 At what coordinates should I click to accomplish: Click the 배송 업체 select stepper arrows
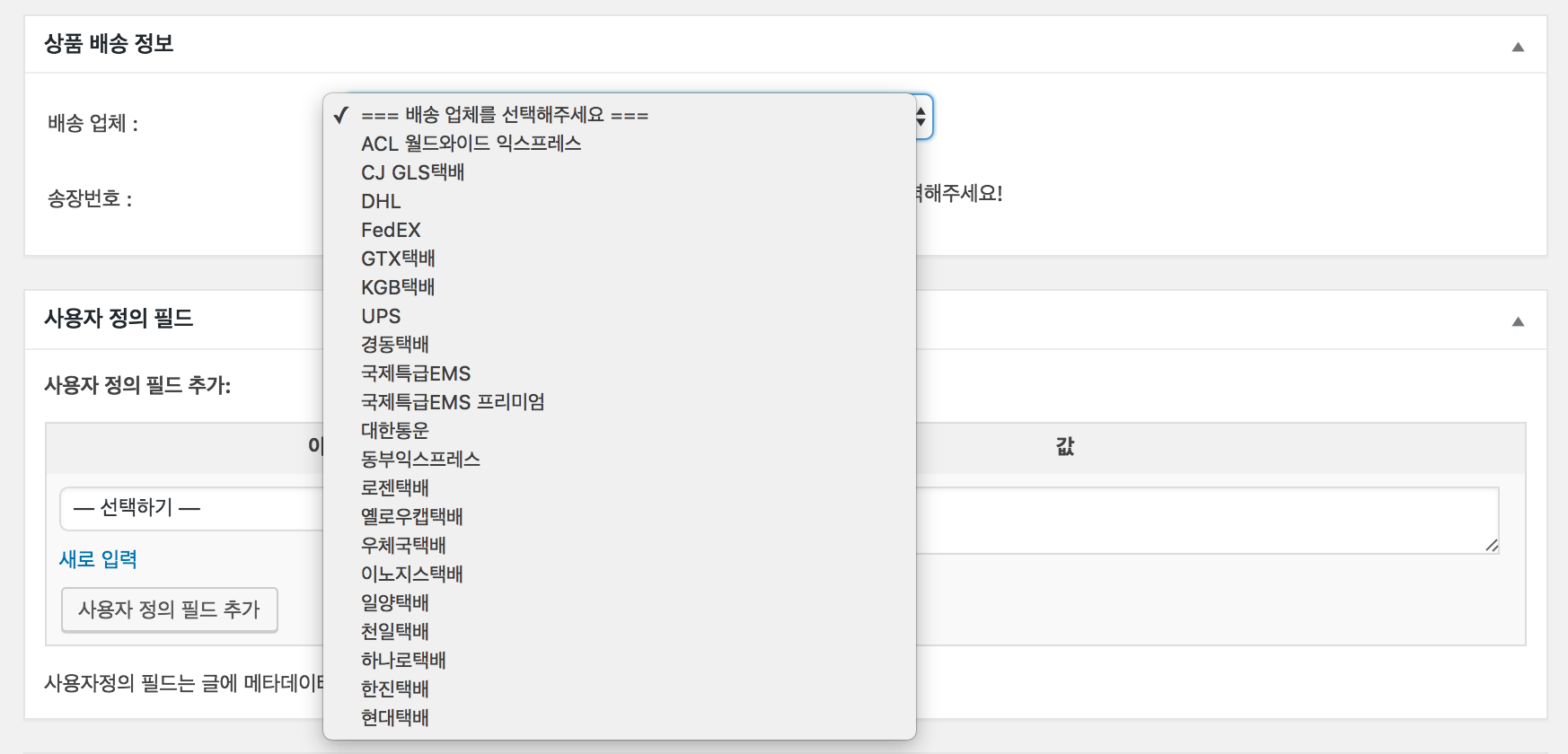(x=921, y=117)
